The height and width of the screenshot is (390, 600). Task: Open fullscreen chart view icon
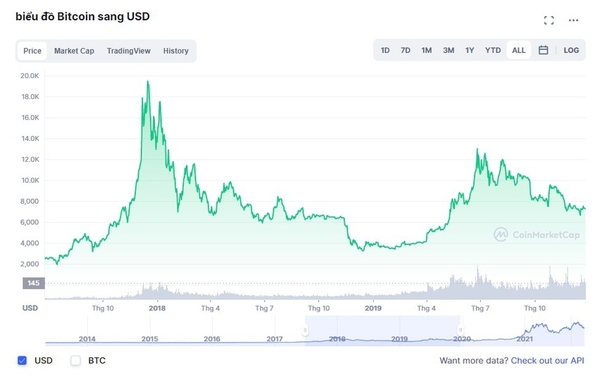[x=549, y=20]
